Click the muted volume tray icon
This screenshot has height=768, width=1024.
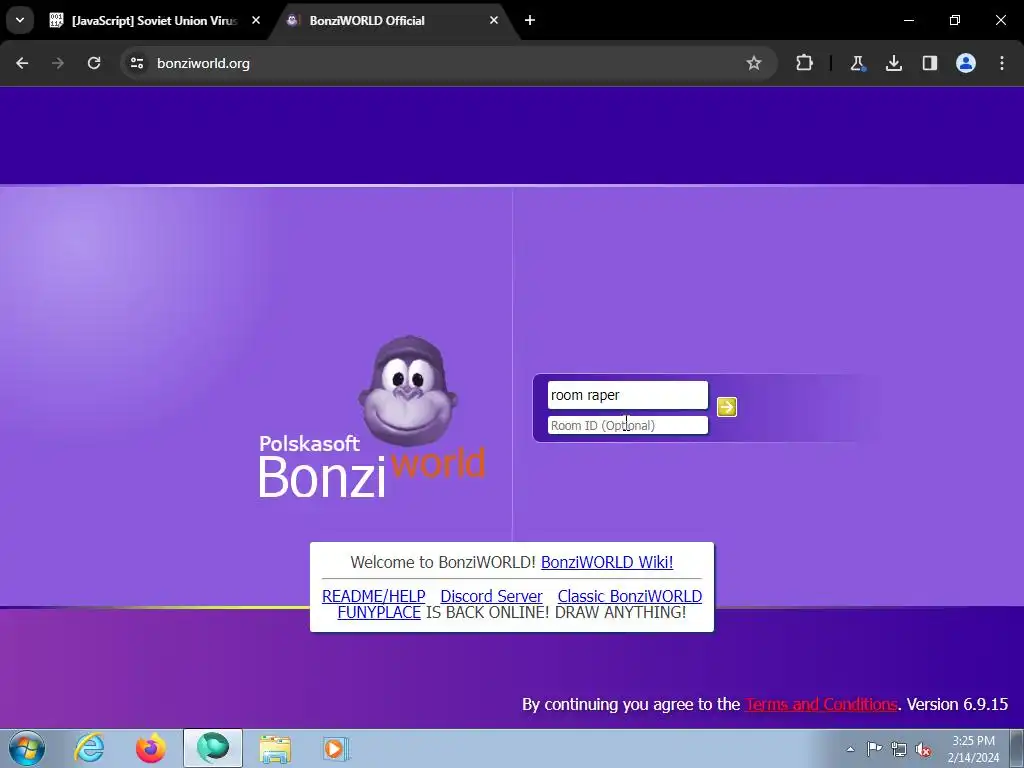(923, 749)
